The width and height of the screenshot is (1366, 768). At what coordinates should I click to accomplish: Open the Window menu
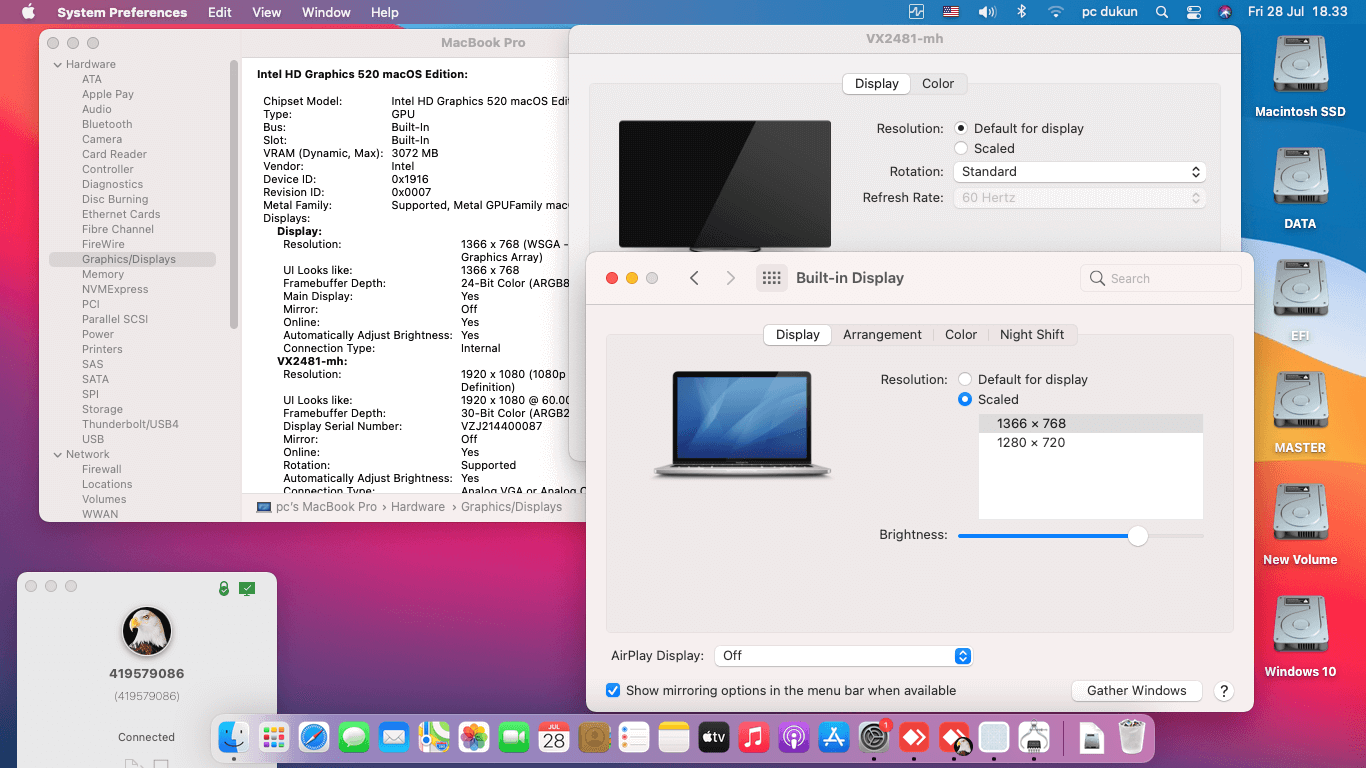click(x=326, y=12)
